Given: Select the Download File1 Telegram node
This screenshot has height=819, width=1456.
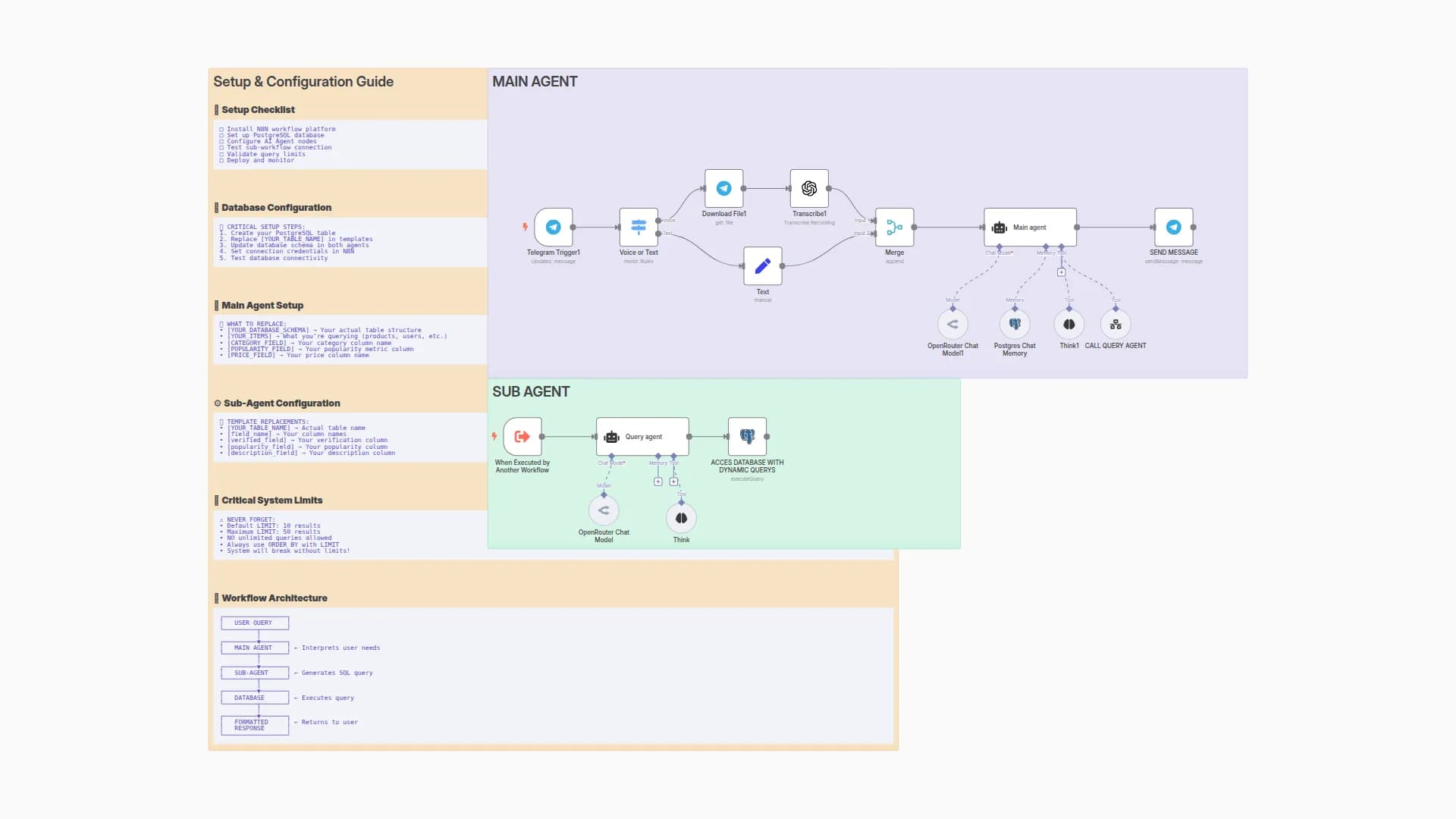Looking at the screenshot, I should point(723,188).
